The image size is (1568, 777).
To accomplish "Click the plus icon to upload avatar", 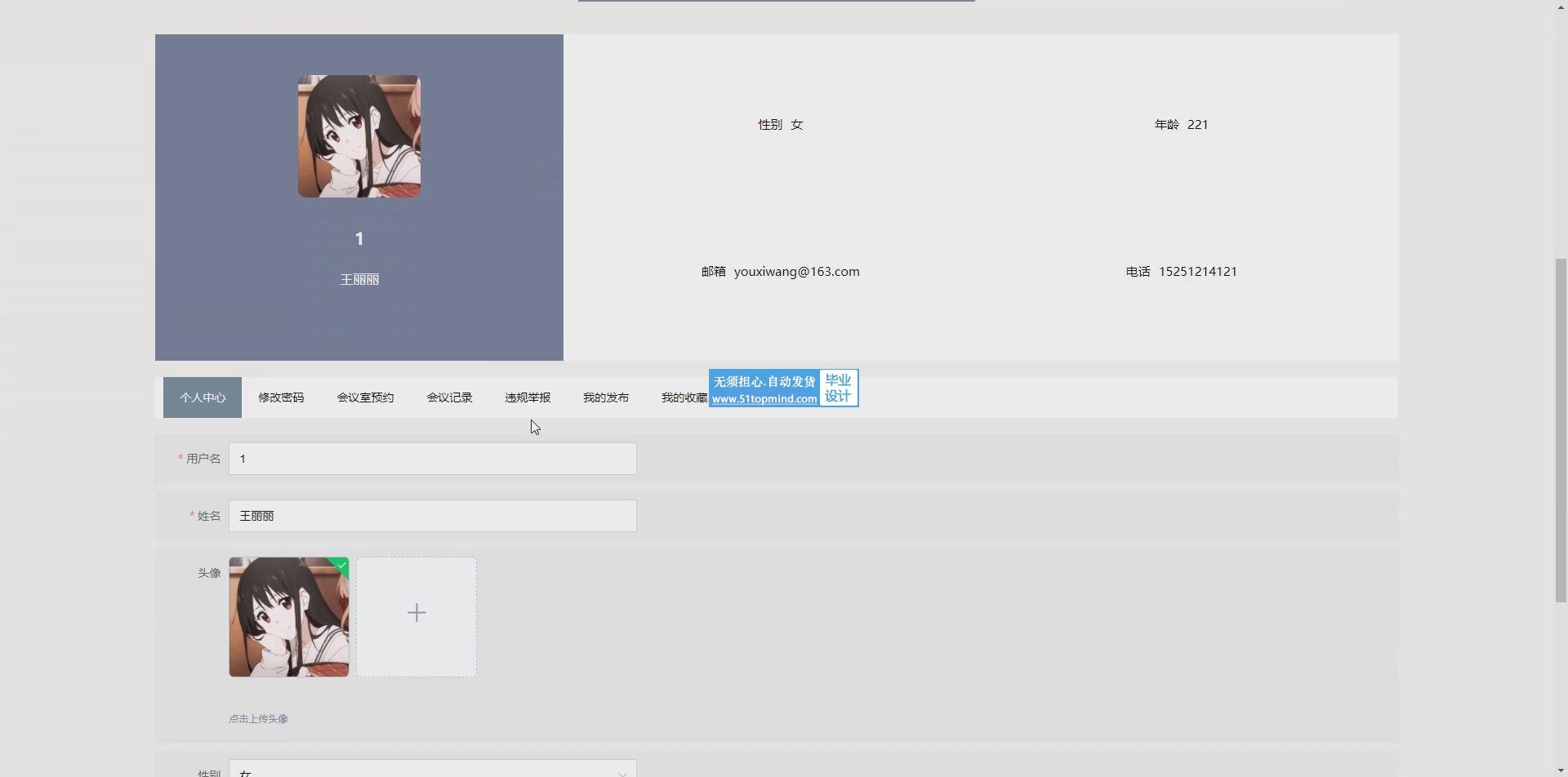I will (416, 614).
